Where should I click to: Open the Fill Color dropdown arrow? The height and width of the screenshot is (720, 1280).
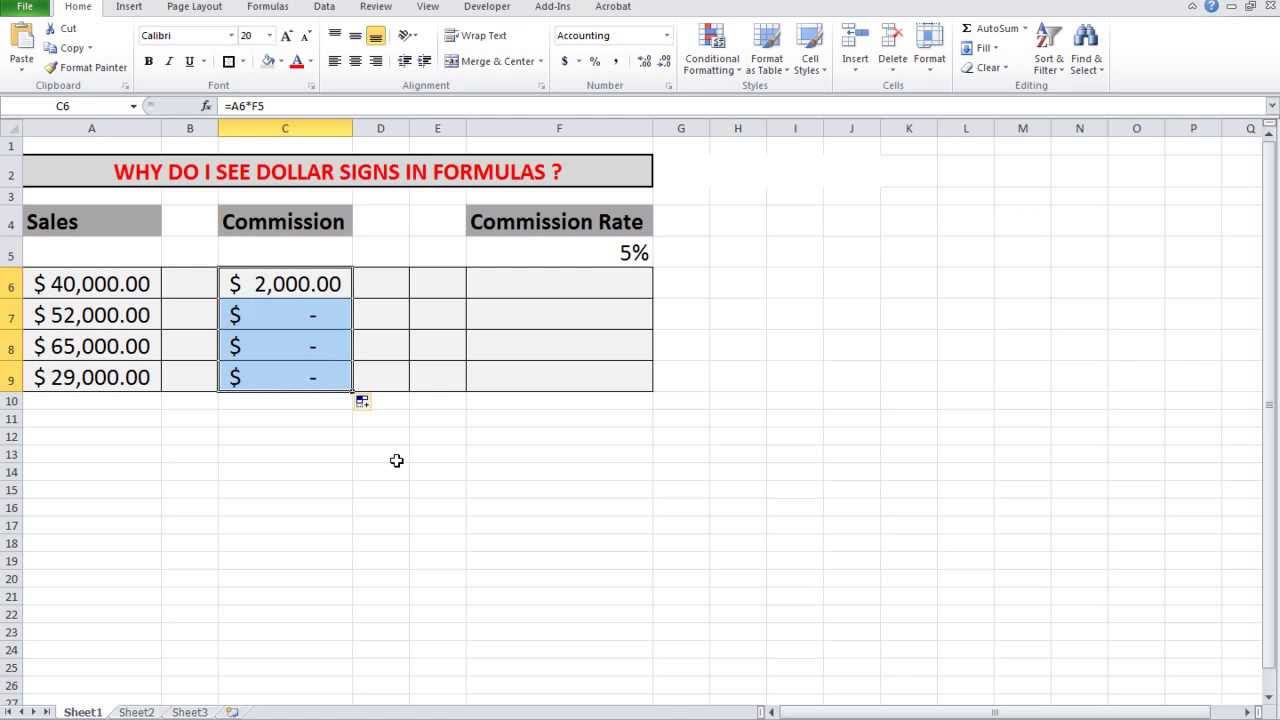tap(281, 61)
